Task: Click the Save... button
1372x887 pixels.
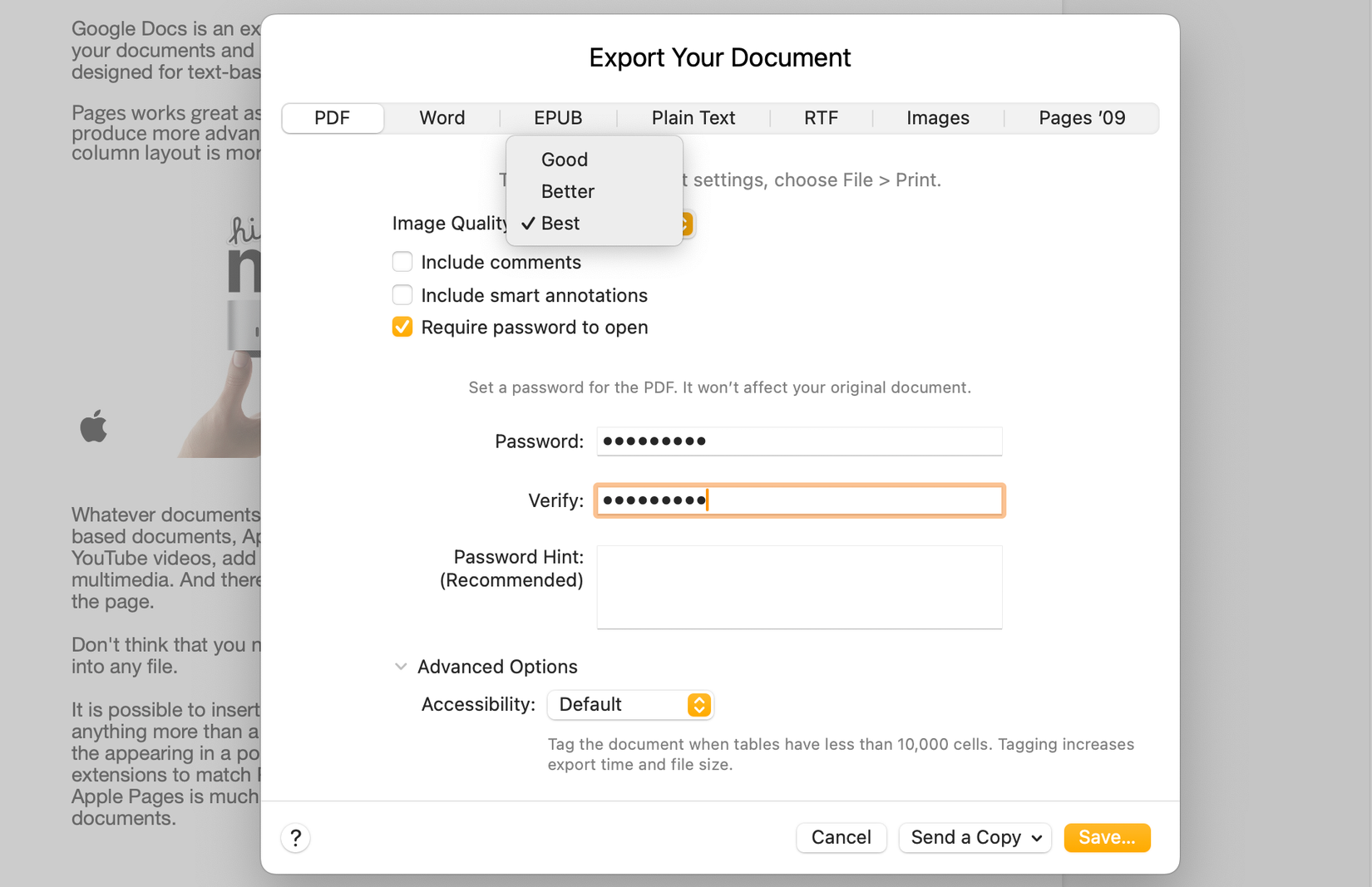Action: click(1107, 838)
